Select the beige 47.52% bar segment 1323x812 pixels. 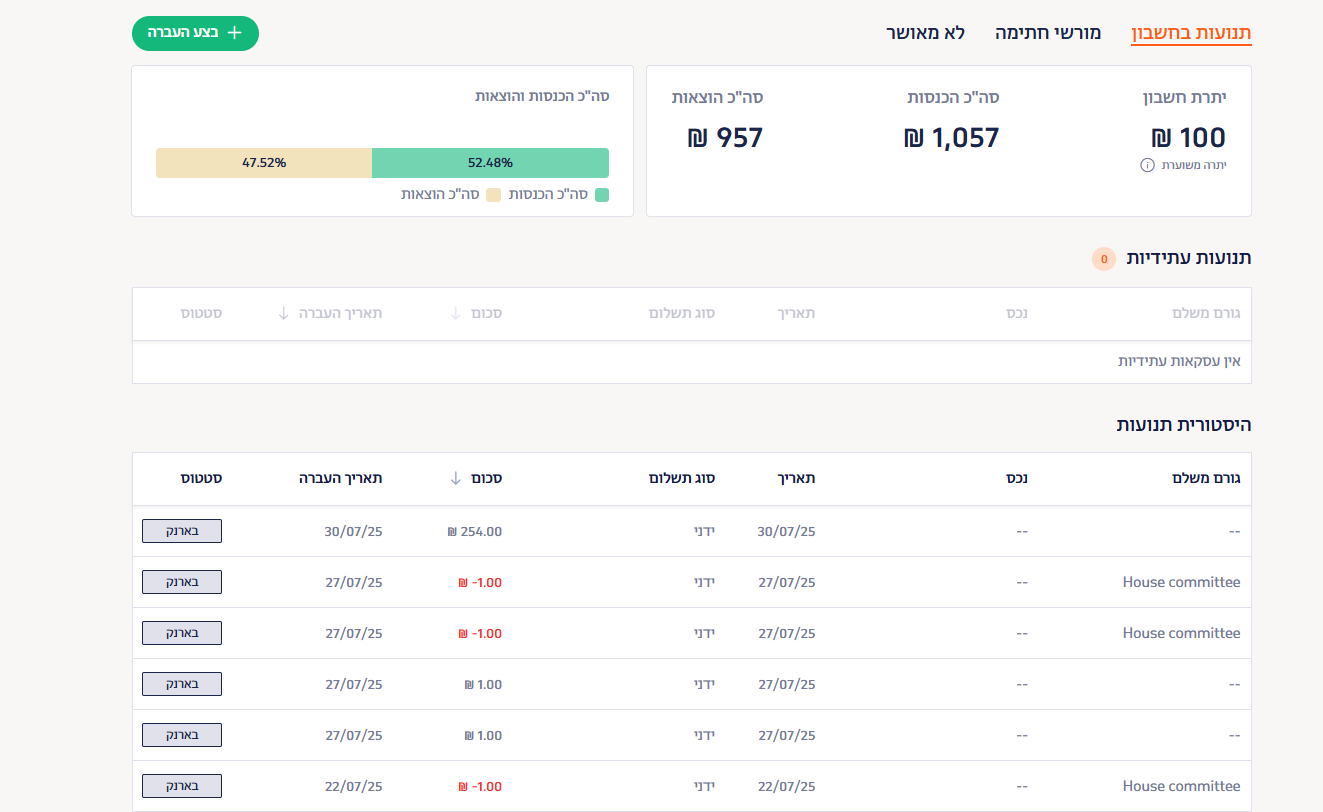click(x=264, y=163)
